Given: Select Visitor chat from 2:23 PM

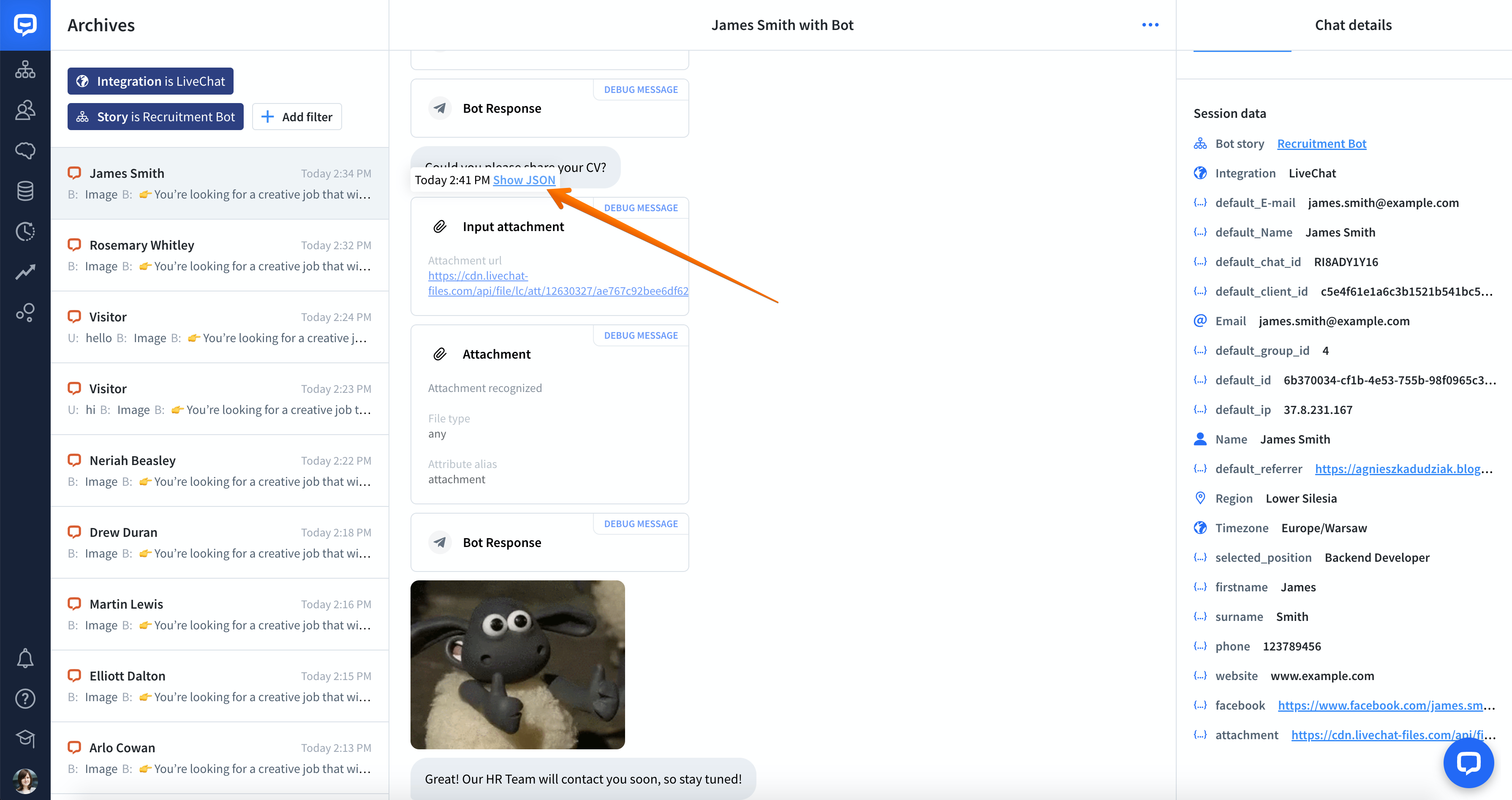Looking at the screenshot, I should [220, 399].
